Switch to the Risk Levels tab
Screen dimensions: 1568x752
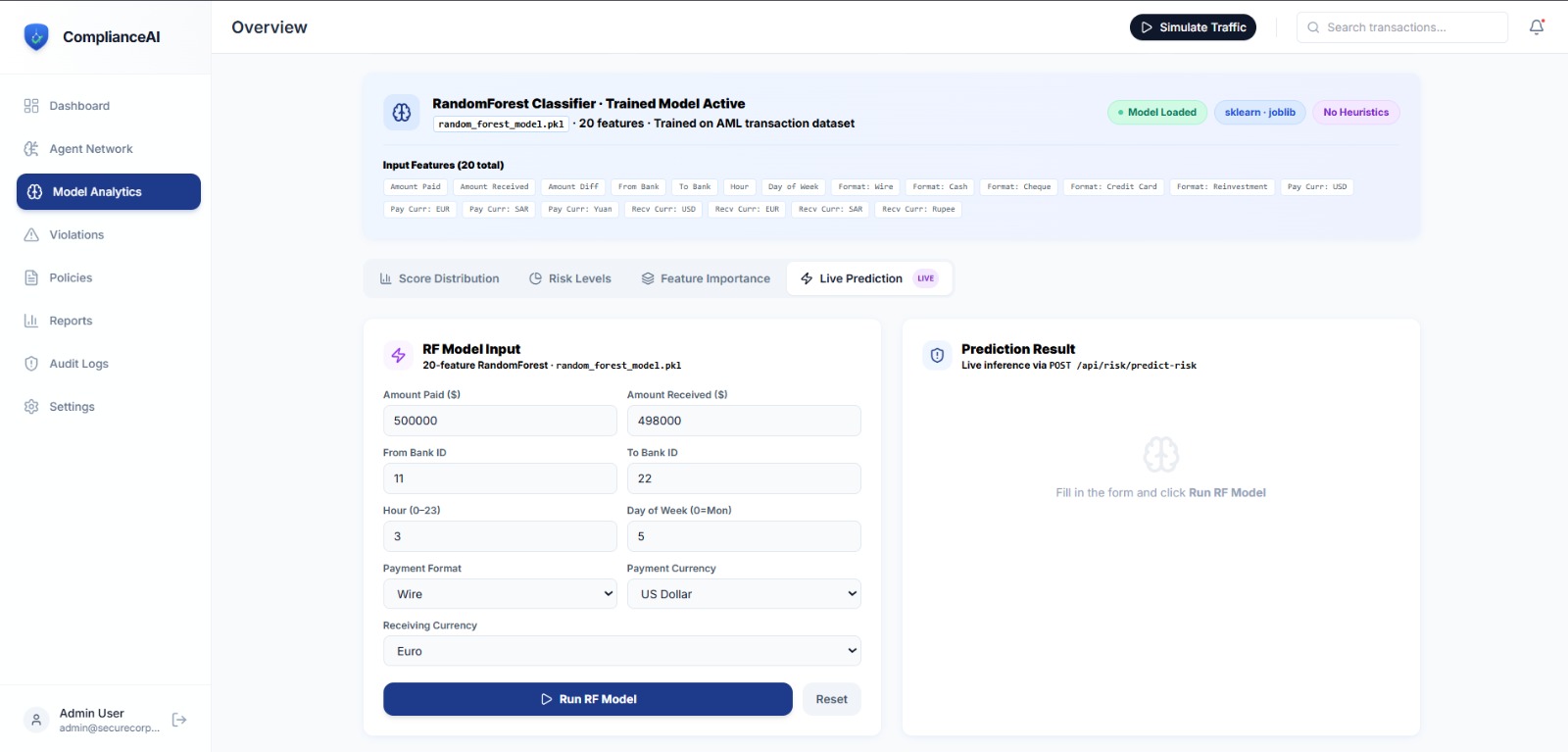pyautogui.click(x=570, y=278)
